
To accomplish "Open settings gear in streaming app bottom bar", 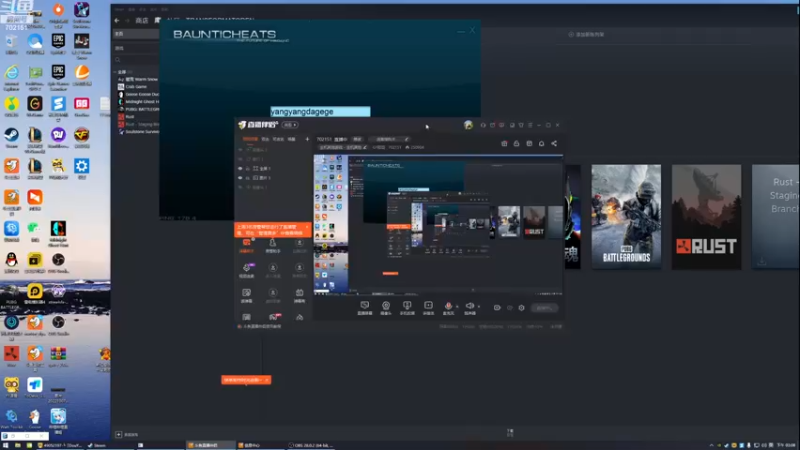I will (521, 308).
